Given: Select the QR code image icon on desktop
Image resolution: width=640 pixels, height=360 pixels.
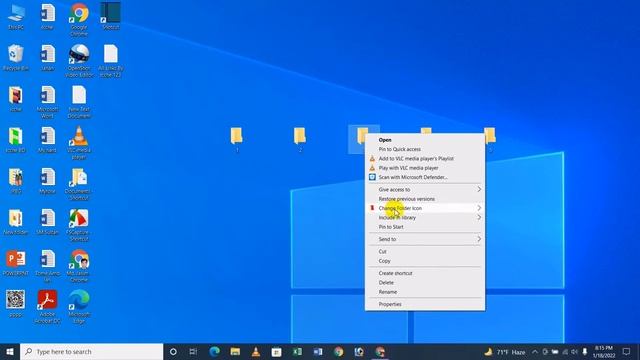Looking at the screenshot, I should click(x=16, y=304).
